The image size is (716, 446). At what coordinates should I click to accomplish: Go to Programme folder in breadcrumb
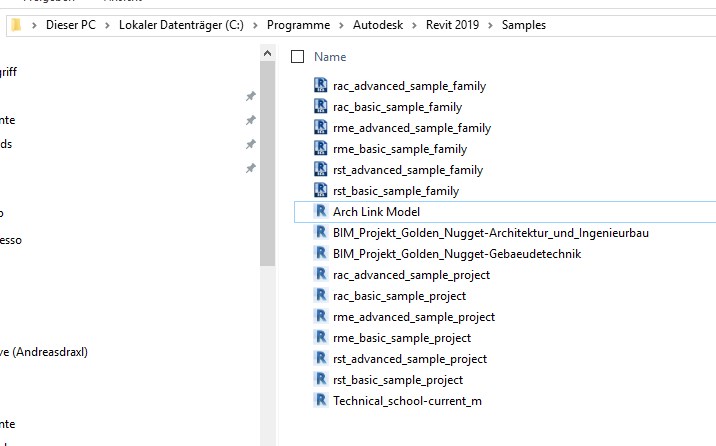click(x=298, y=25)
